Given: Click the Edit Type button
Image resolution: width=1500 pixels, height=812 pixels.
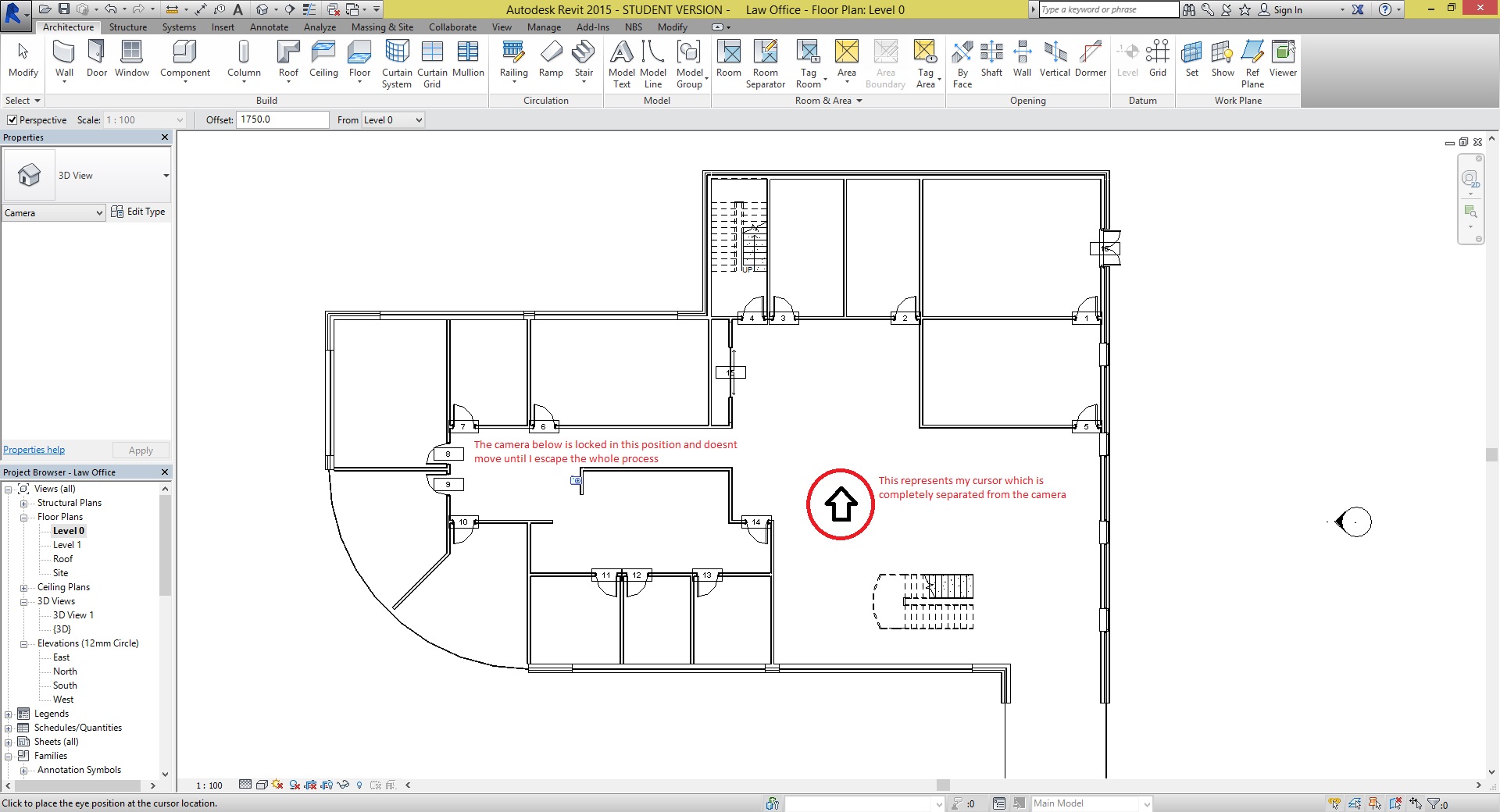Looking at the screenshot, I should [138, 212].
